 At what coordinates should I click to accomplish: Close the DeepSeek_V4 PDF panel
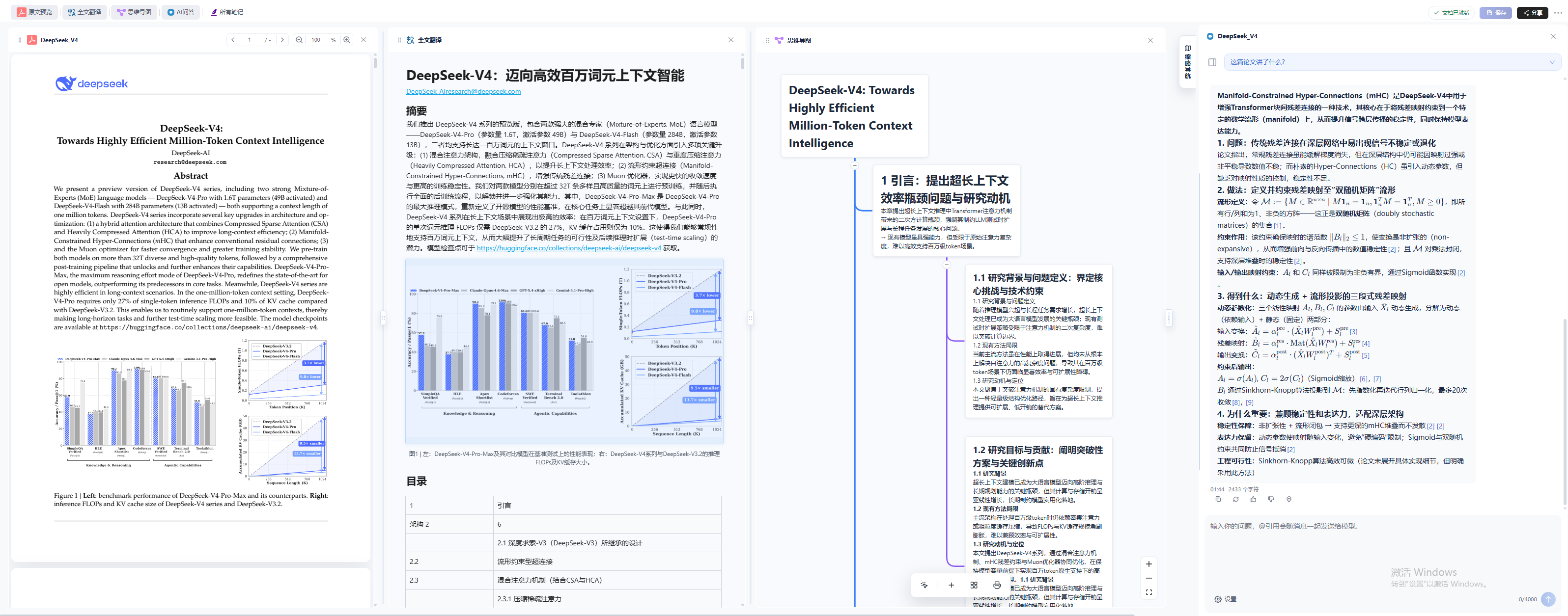pyautogui.click(x=364, y=40)
